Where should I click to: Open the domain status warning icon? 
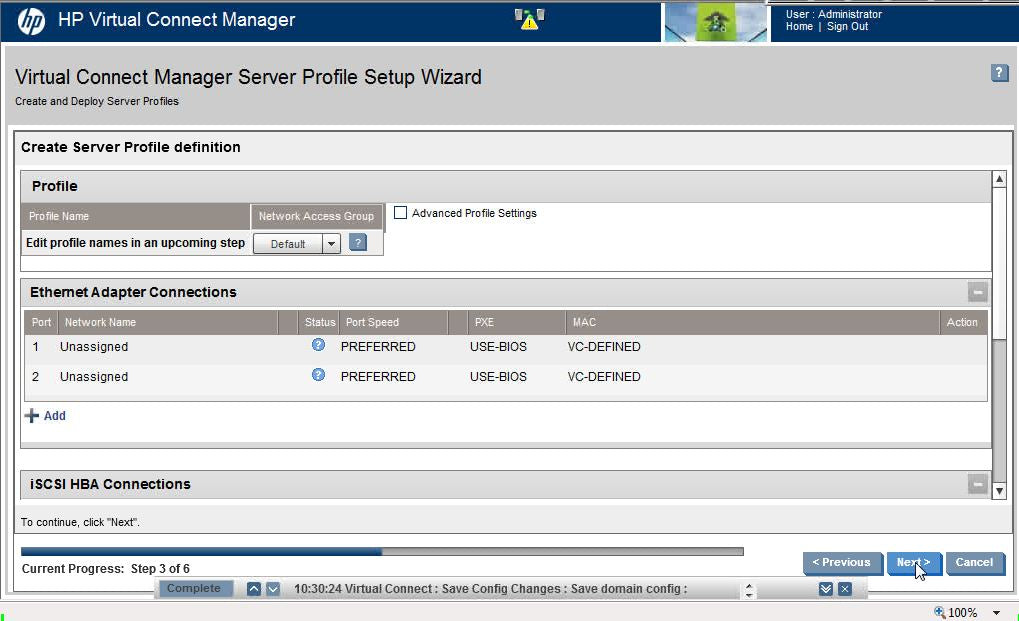[x=529, y=19]
